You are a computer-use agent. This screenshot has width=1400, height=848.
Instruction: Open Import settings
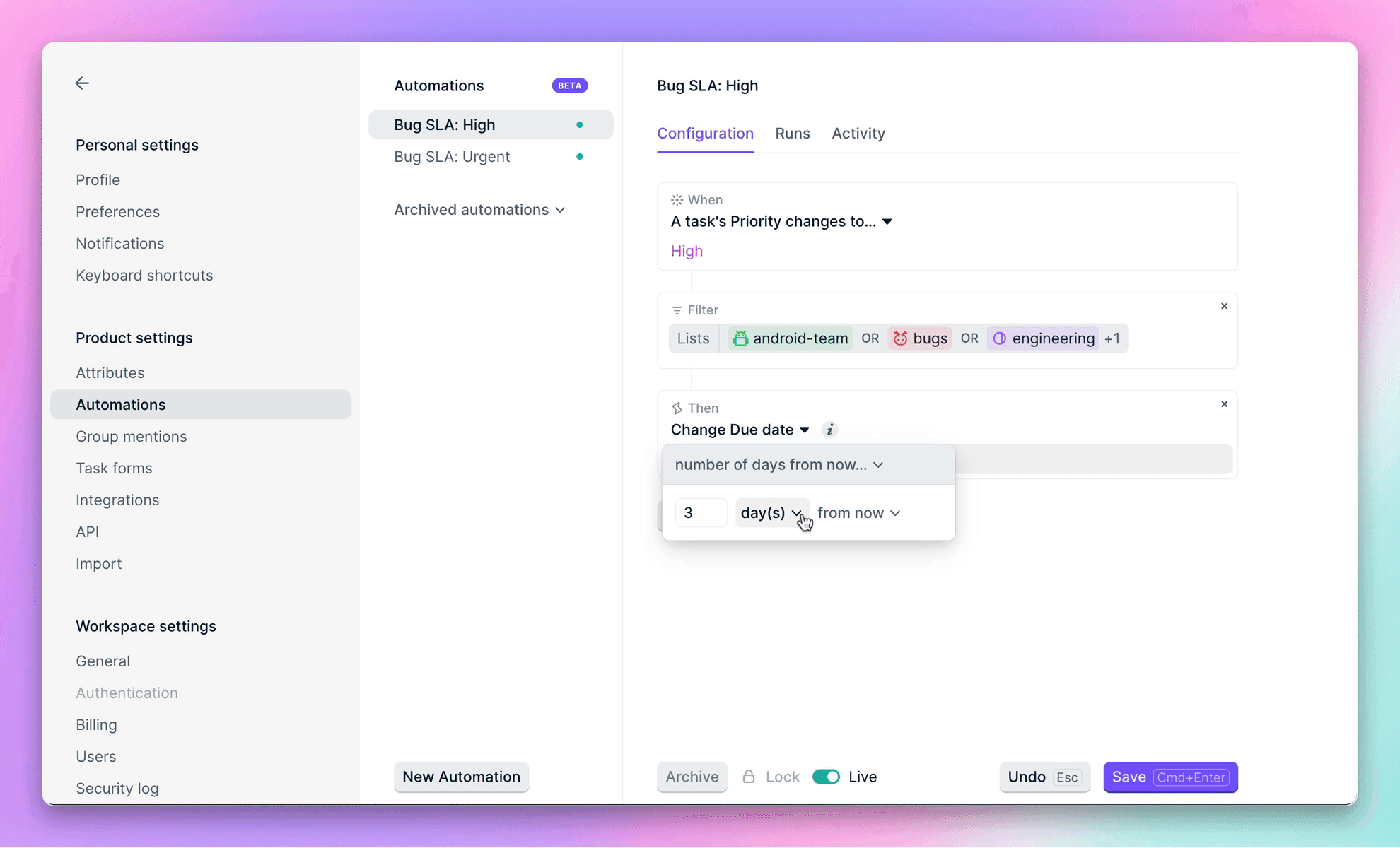click(98, 564)
